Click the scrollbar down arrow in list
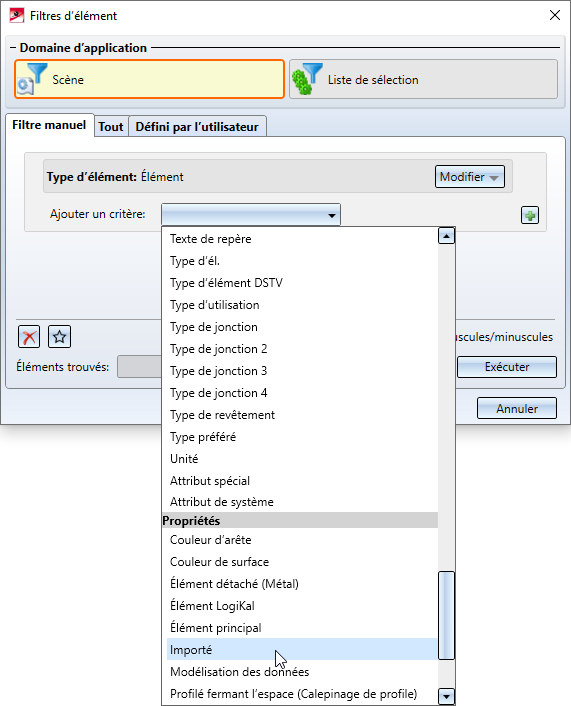Screen dimensions: 571x706 (446, 696)
